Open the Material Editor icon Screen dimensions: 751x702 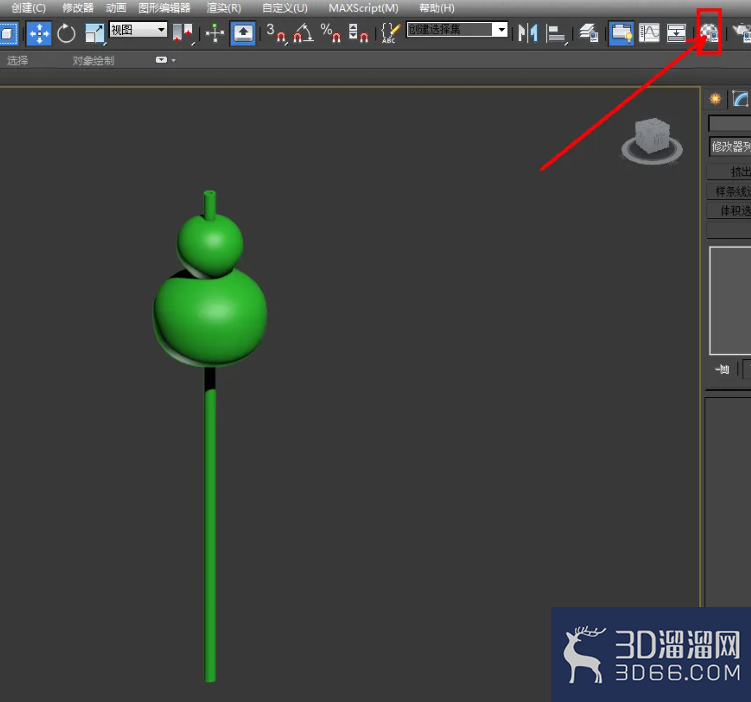point(709,33)
